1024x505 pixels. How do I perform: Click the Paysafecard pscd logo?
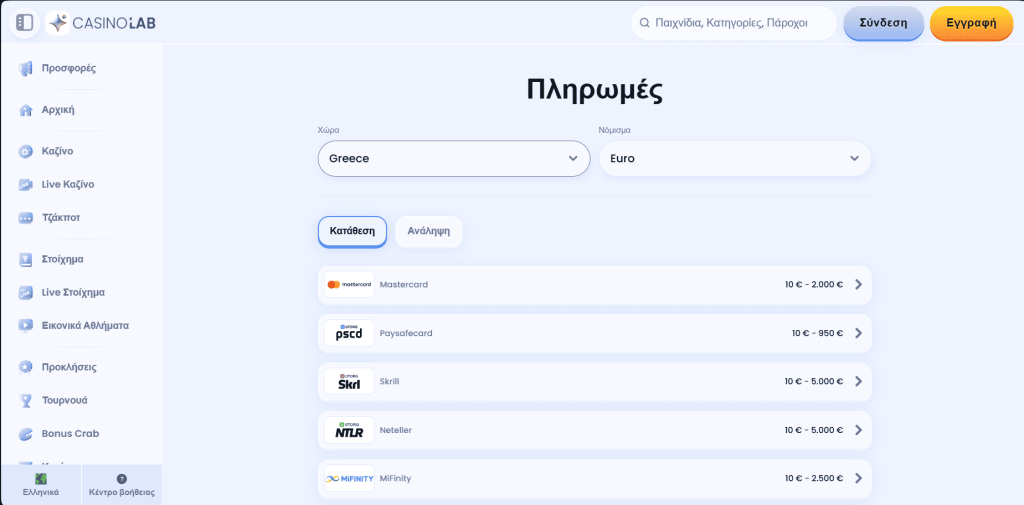coord(349,333)
